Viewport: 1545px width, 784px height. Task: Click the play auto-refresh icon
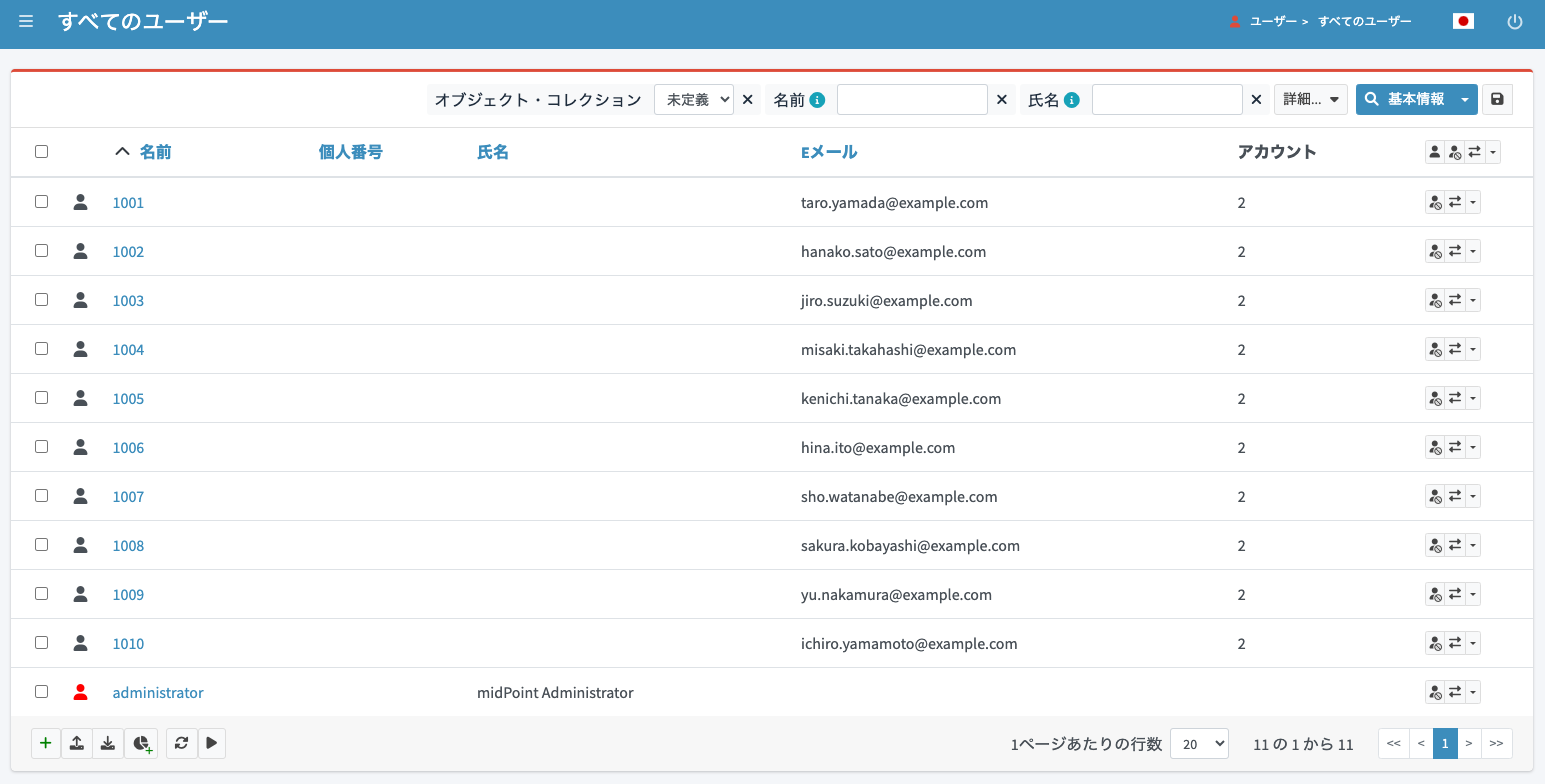211,743
